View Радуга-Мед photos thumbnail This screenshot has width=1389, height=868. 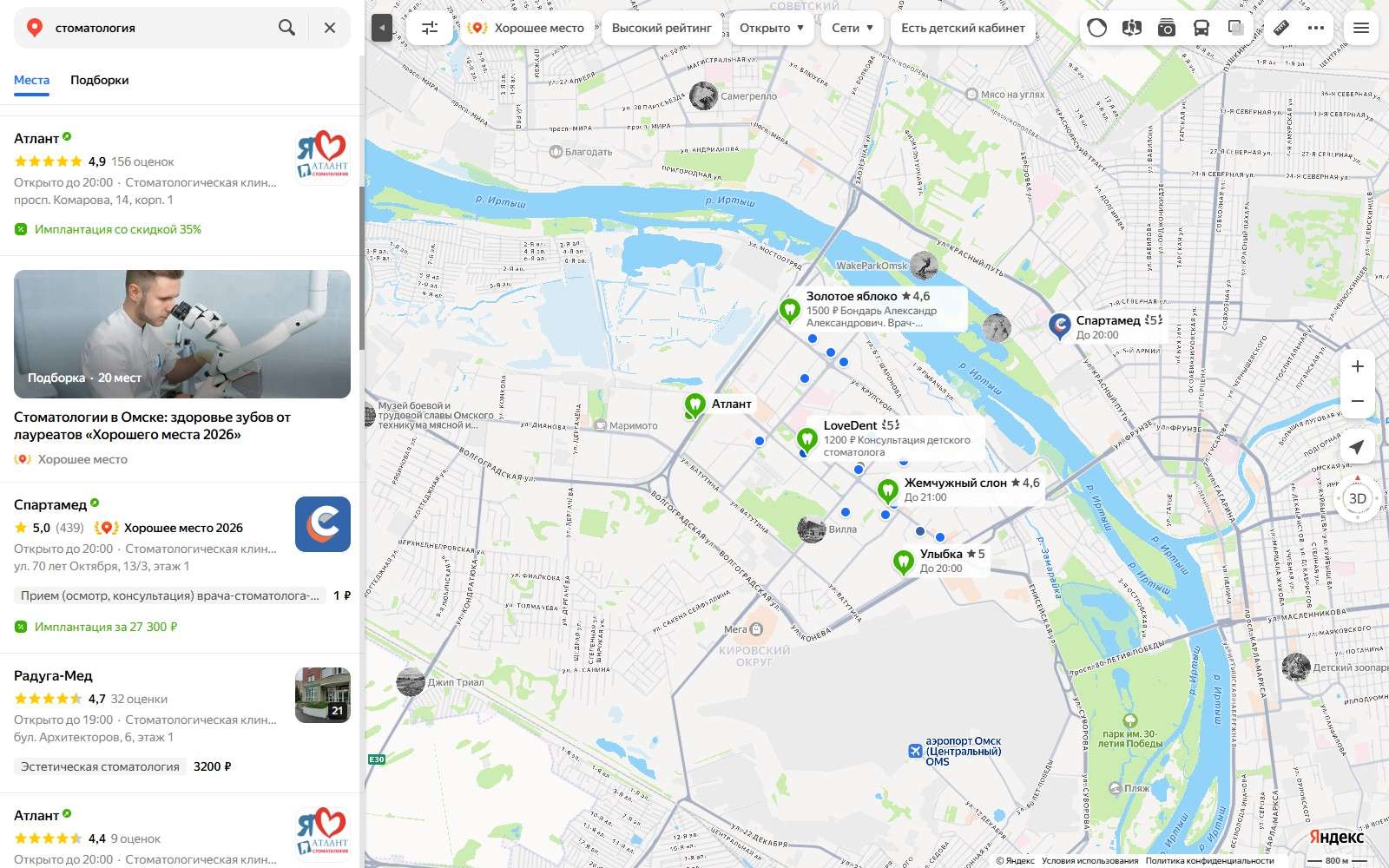[x=323, y=695]
